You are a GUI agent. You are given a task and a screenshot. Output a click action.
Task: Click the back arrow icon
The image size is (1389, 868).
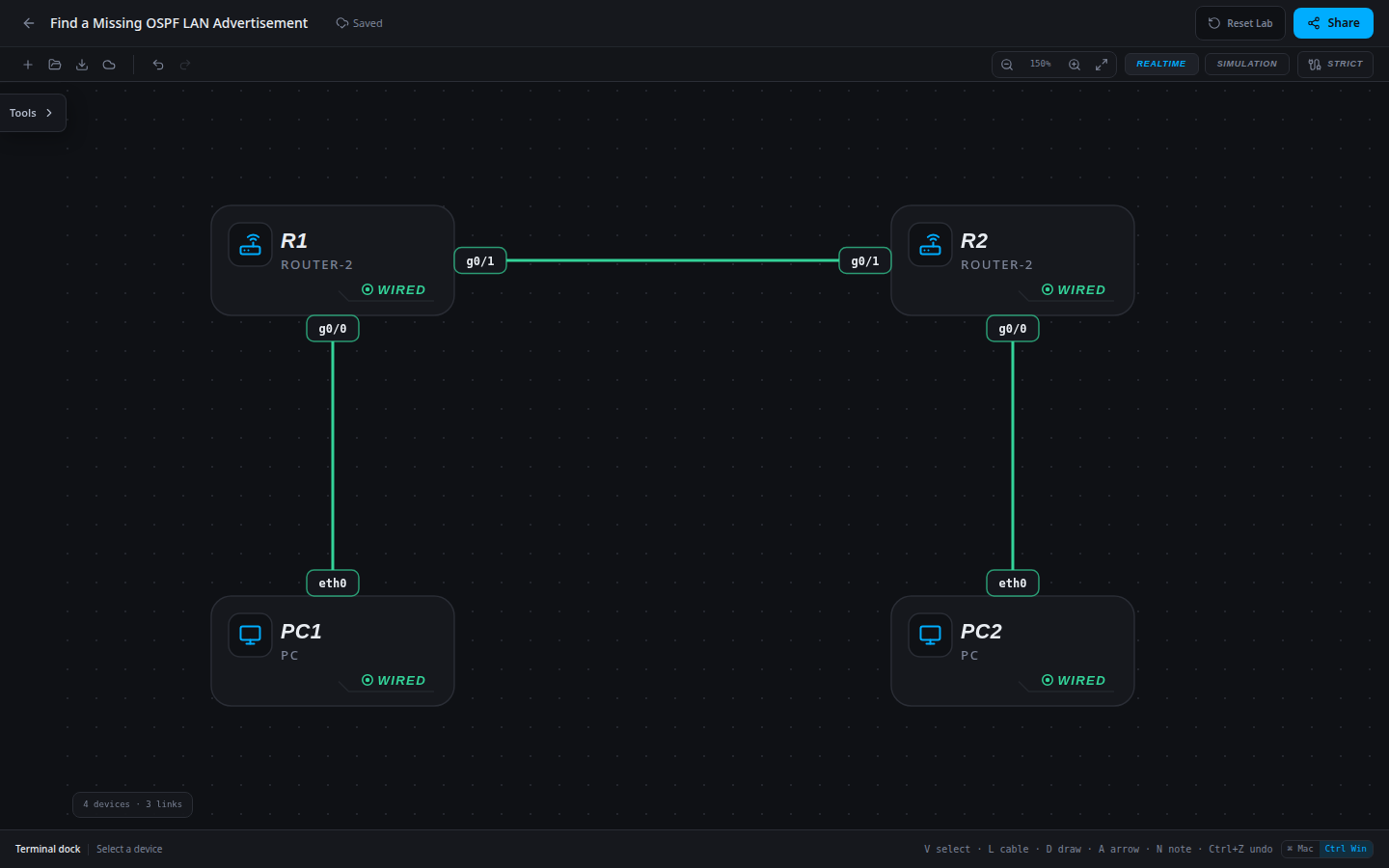[29, 23]
